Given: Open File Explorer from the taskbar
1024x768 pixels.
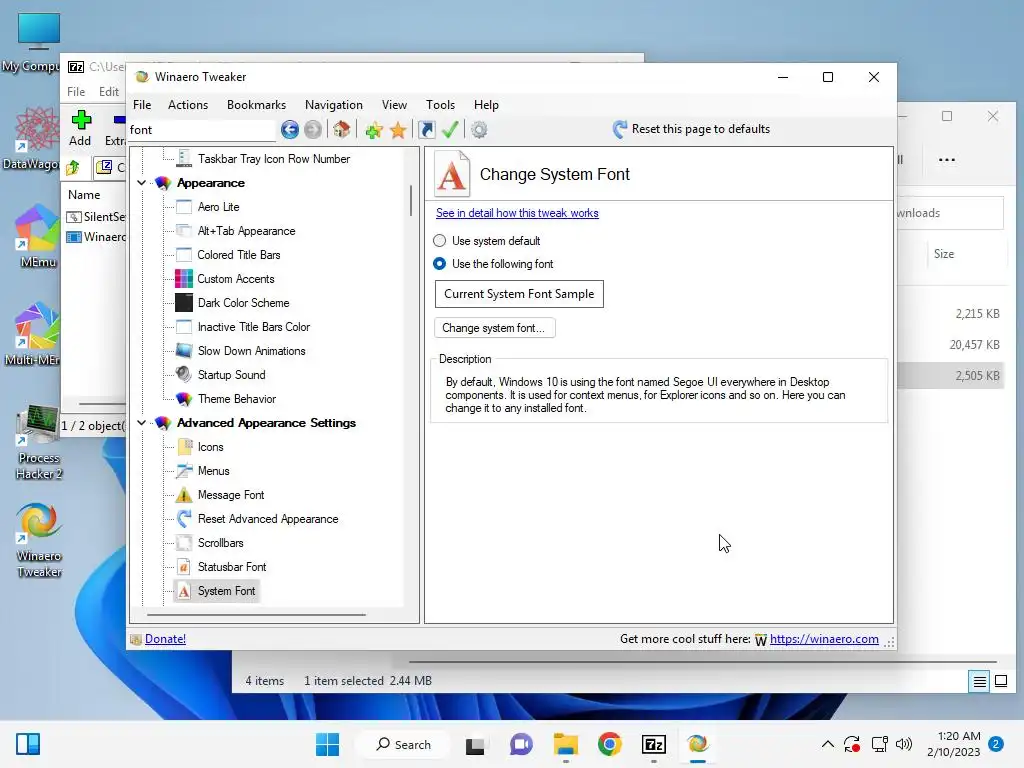Looking at the screenshot, I should (566, 744).
